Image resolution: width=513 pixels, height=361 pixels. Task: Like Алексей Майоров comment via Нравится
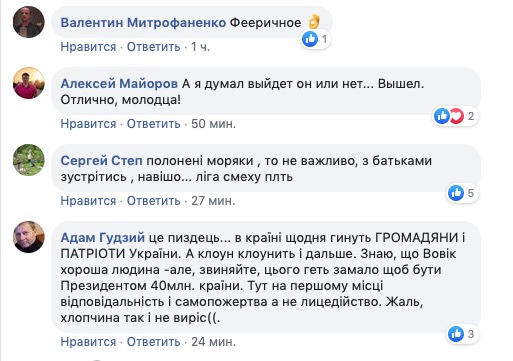tap(88, 124)
